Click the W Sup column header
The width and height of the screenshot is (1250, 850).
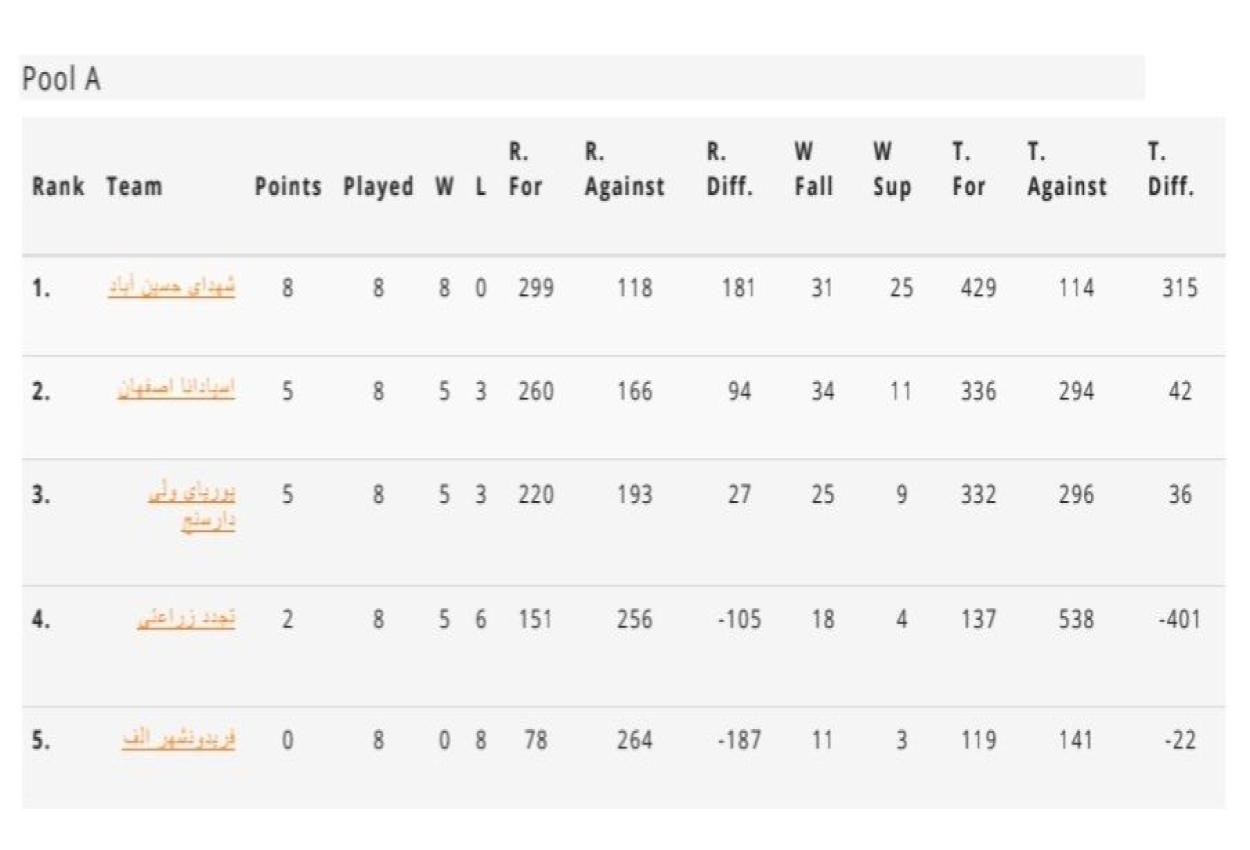[x=891, y=170]
